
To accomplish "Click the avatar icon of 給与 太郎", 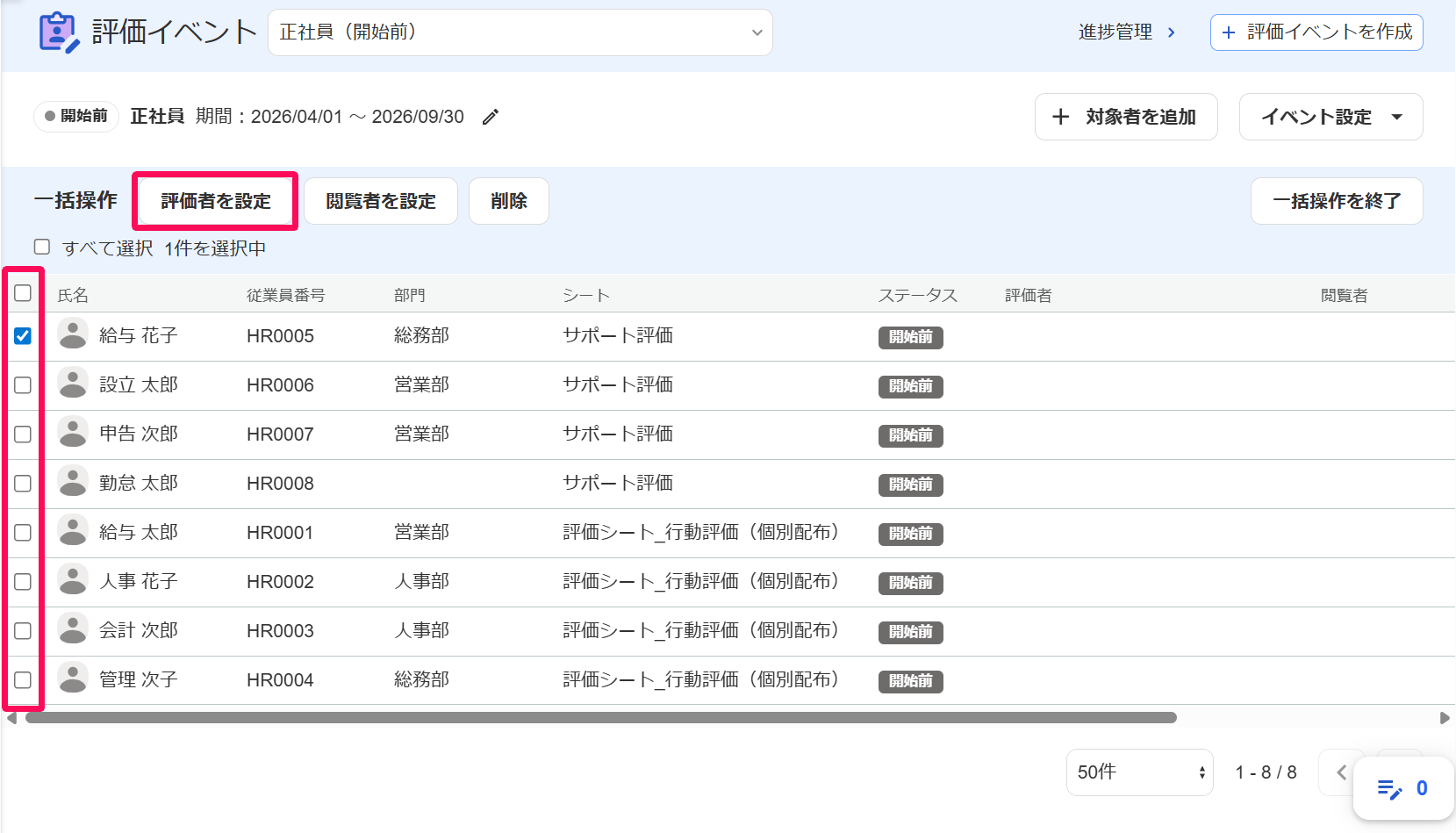I will tap(73, 530).
